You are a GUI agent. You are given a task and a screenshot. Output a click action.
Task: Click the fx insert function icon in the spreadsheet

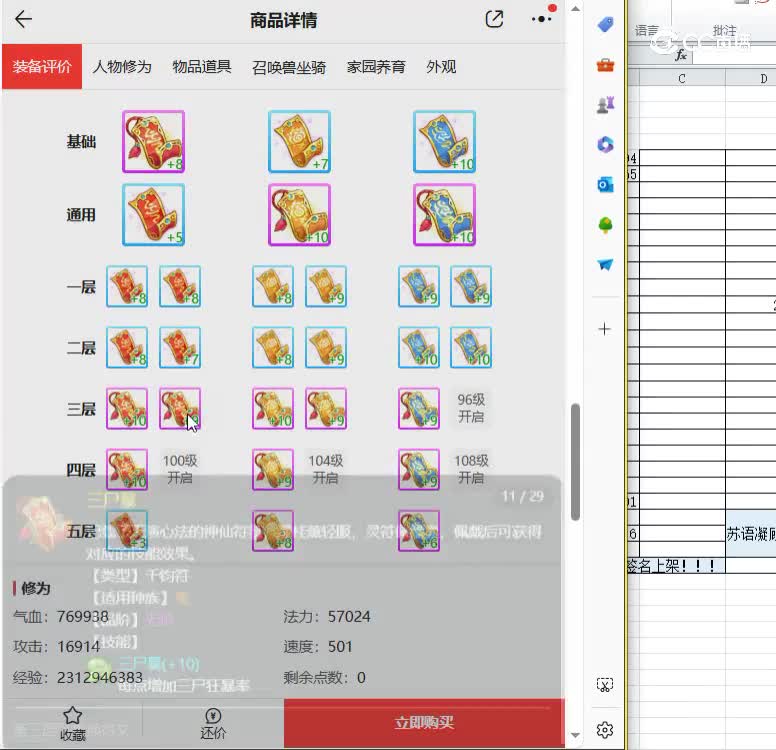click(x=680, y=55)
